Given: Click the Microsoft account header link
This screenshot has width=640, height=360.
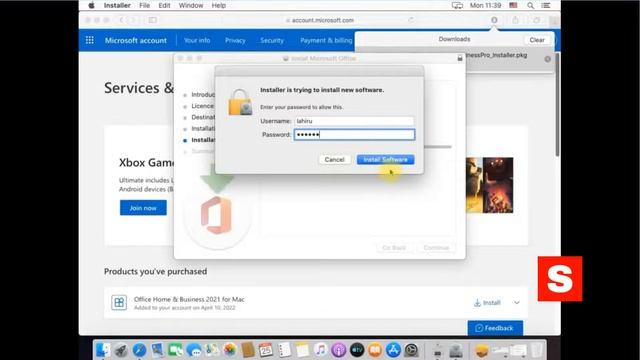Looking at the screenshot, I should pos(136,40).
